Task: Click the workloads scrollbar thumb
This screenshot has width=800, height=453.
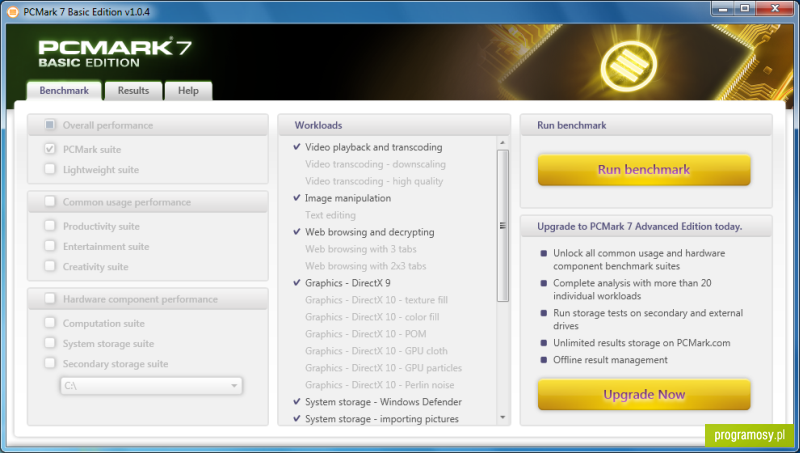Action: [x=503, y=225]
